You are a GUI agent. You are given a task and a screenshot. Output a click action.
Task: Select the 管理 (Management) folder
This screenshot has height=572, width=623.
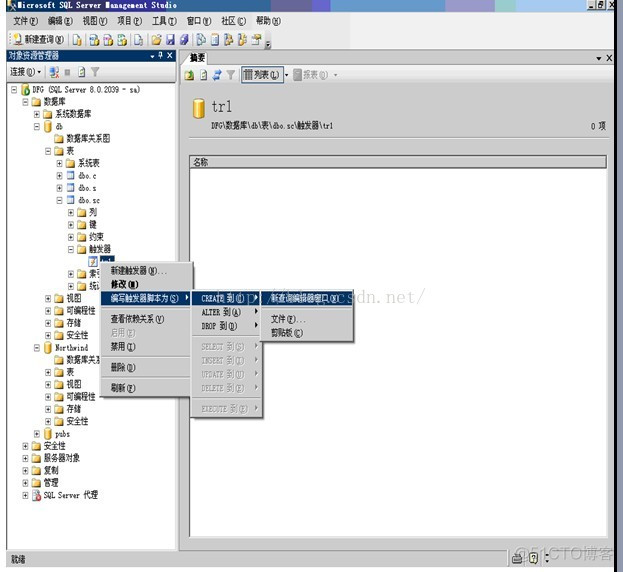(45, 483)
